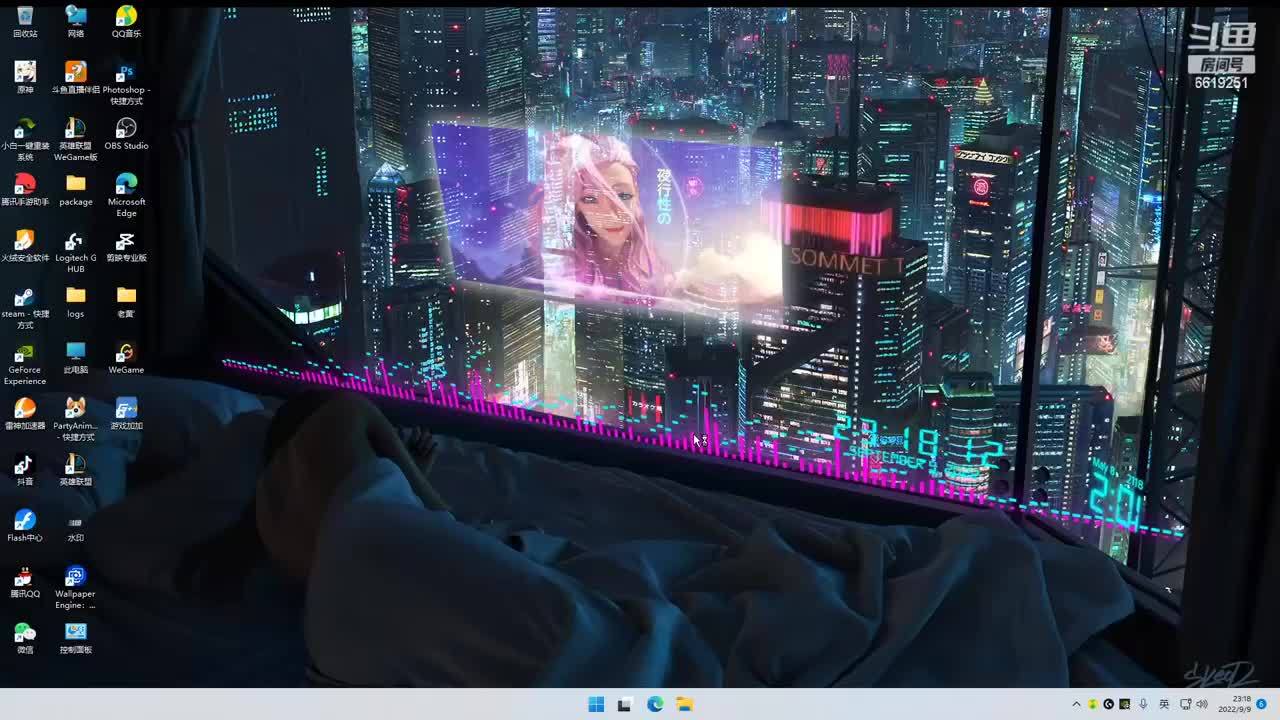The height and width of the screenshot is (720, 1280).
Task: Open the Windows Start menu
Action: (x=596, y=704)
